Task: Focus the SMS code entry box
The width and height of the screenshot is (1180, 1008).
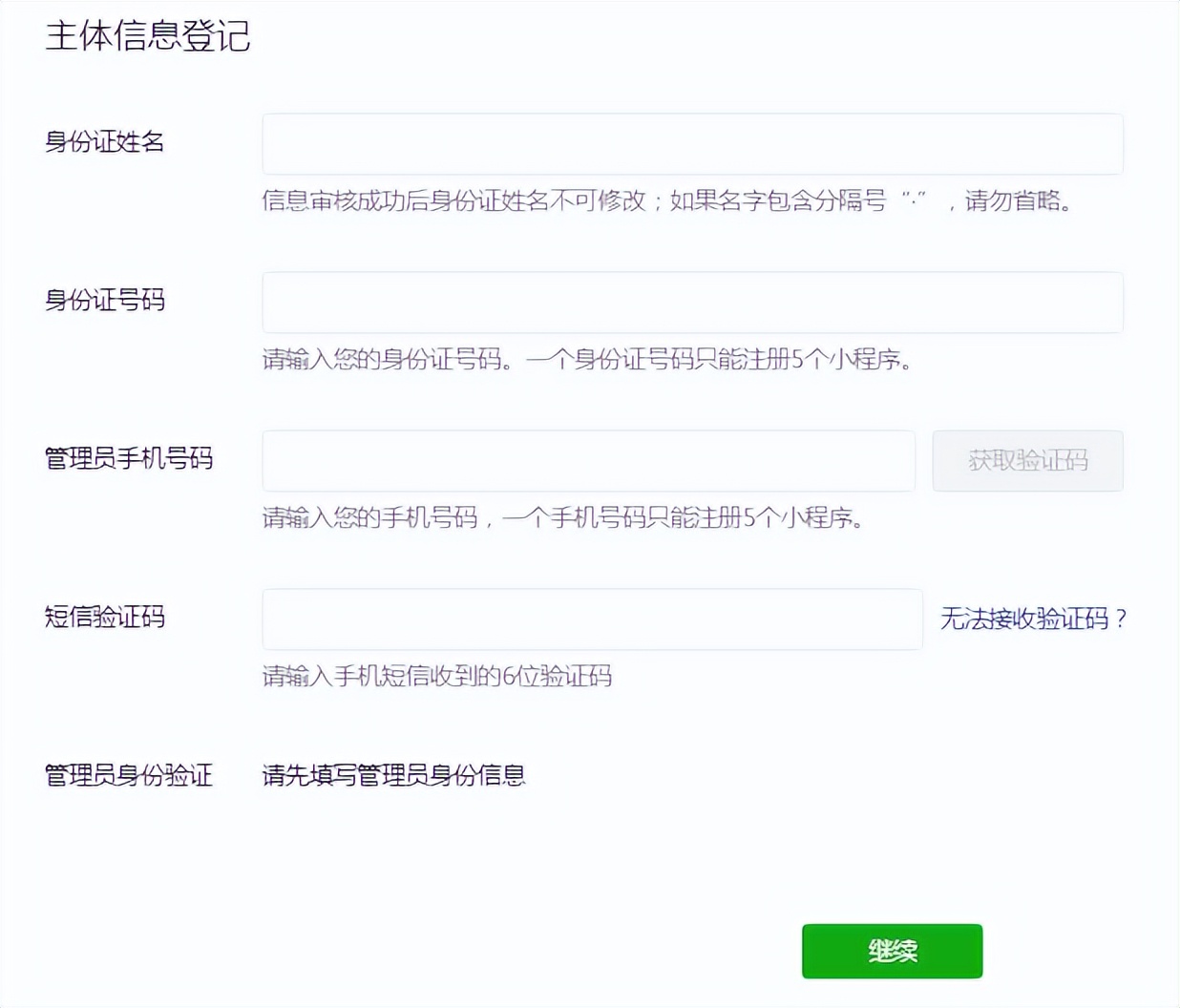Action: coord(592,619)
